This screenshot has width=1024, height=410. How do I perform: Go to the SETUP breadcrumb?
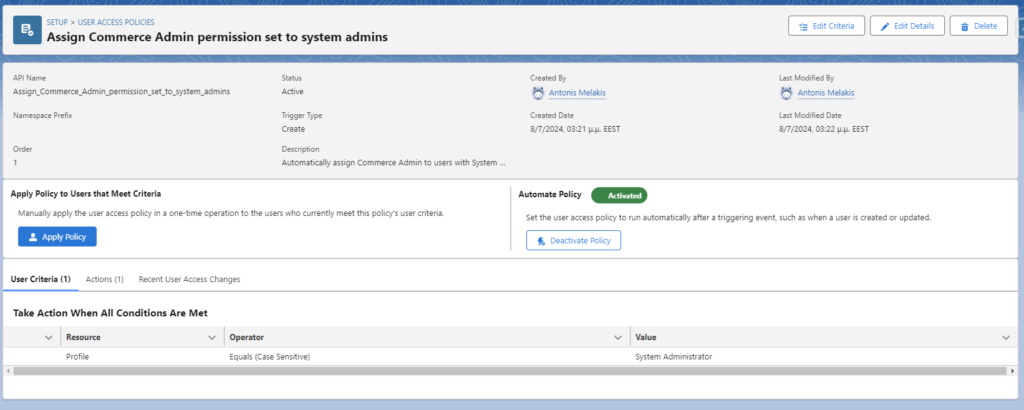point(57,22)
